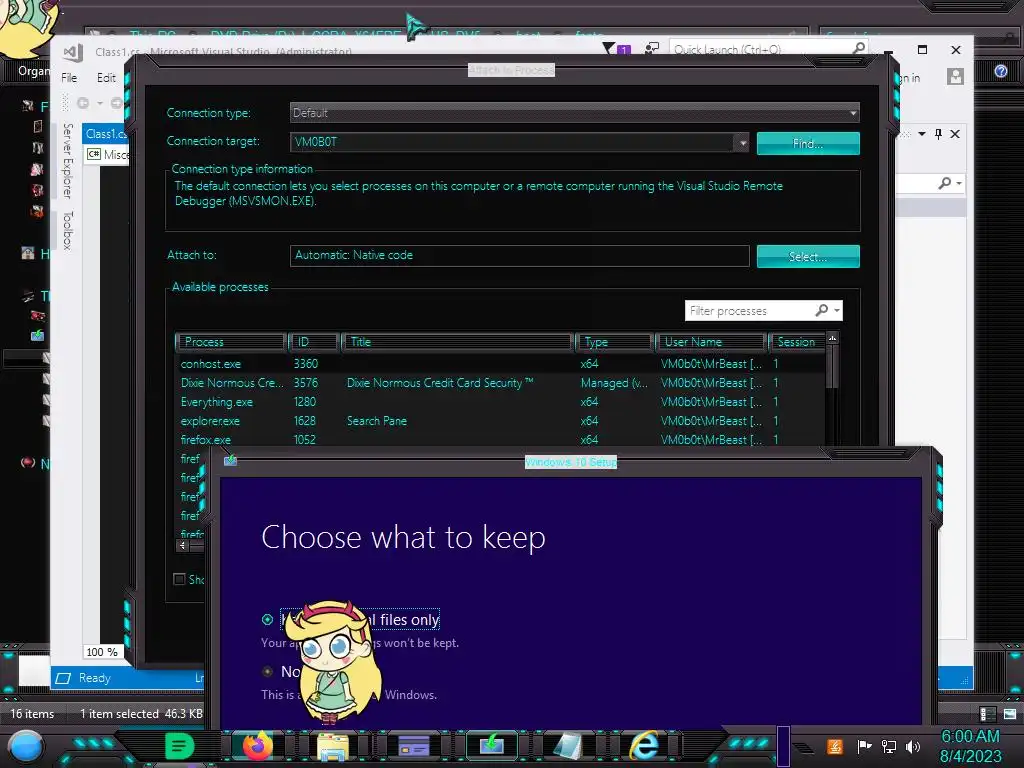This screenshot has height=768, width=1024.
Task: Open the Visual Studio side panel window options dropdown arrow
Action: (921, 134)
